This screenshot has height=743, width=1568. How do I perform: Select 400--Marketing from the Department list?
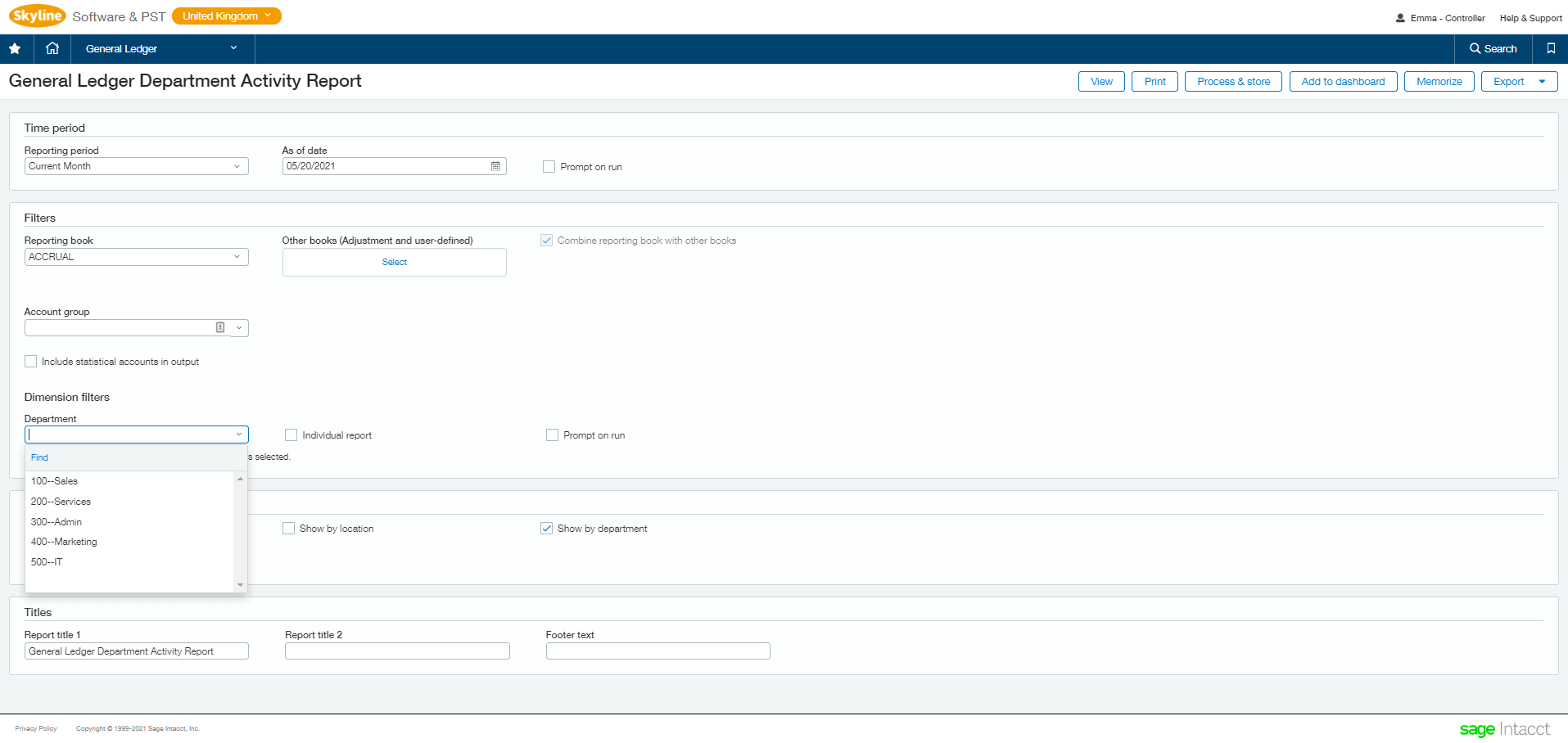pyautogui.click(x=64, y=542)
